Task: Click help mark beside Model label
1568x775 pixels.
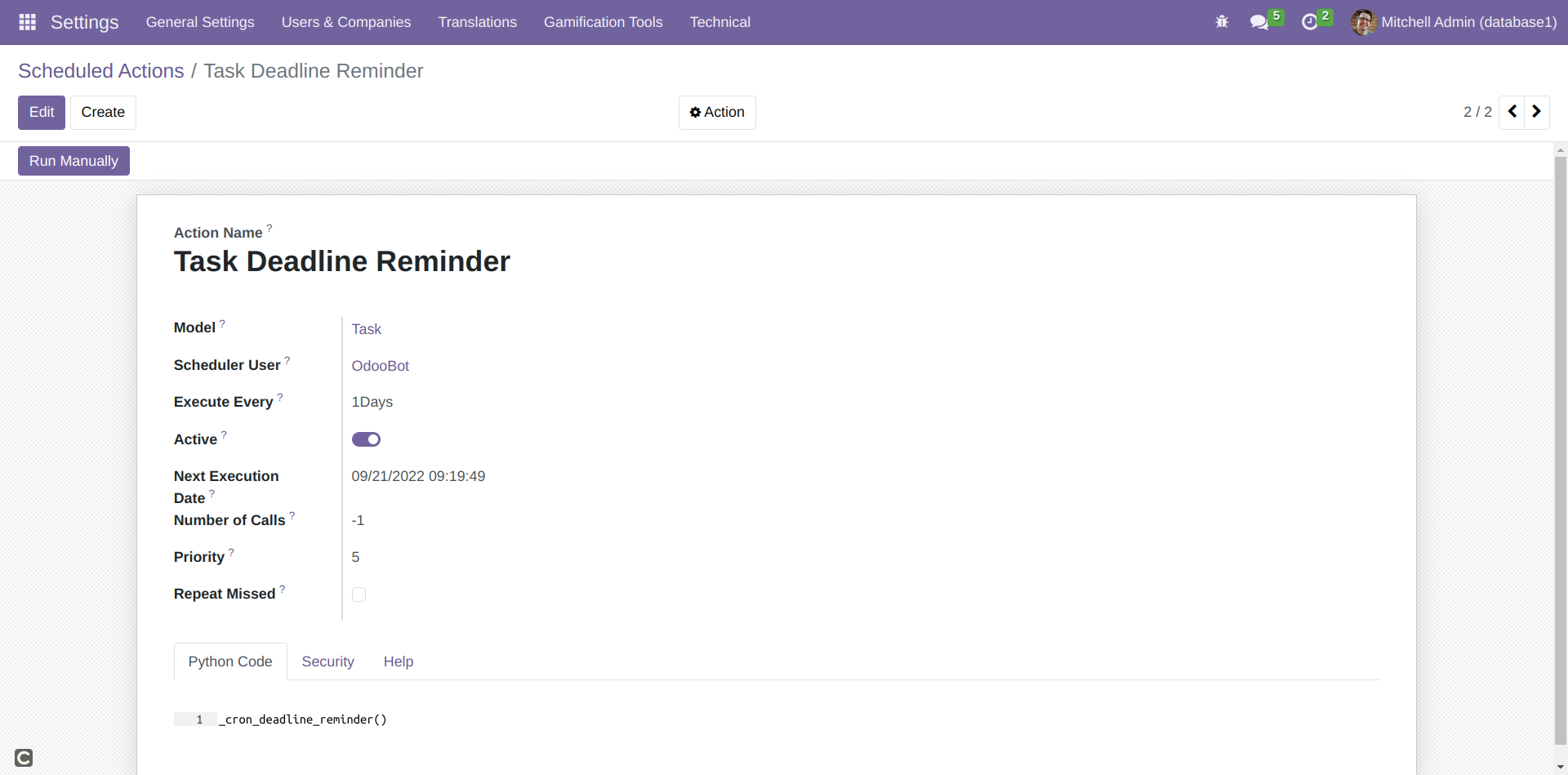Action: click(222, 323)
